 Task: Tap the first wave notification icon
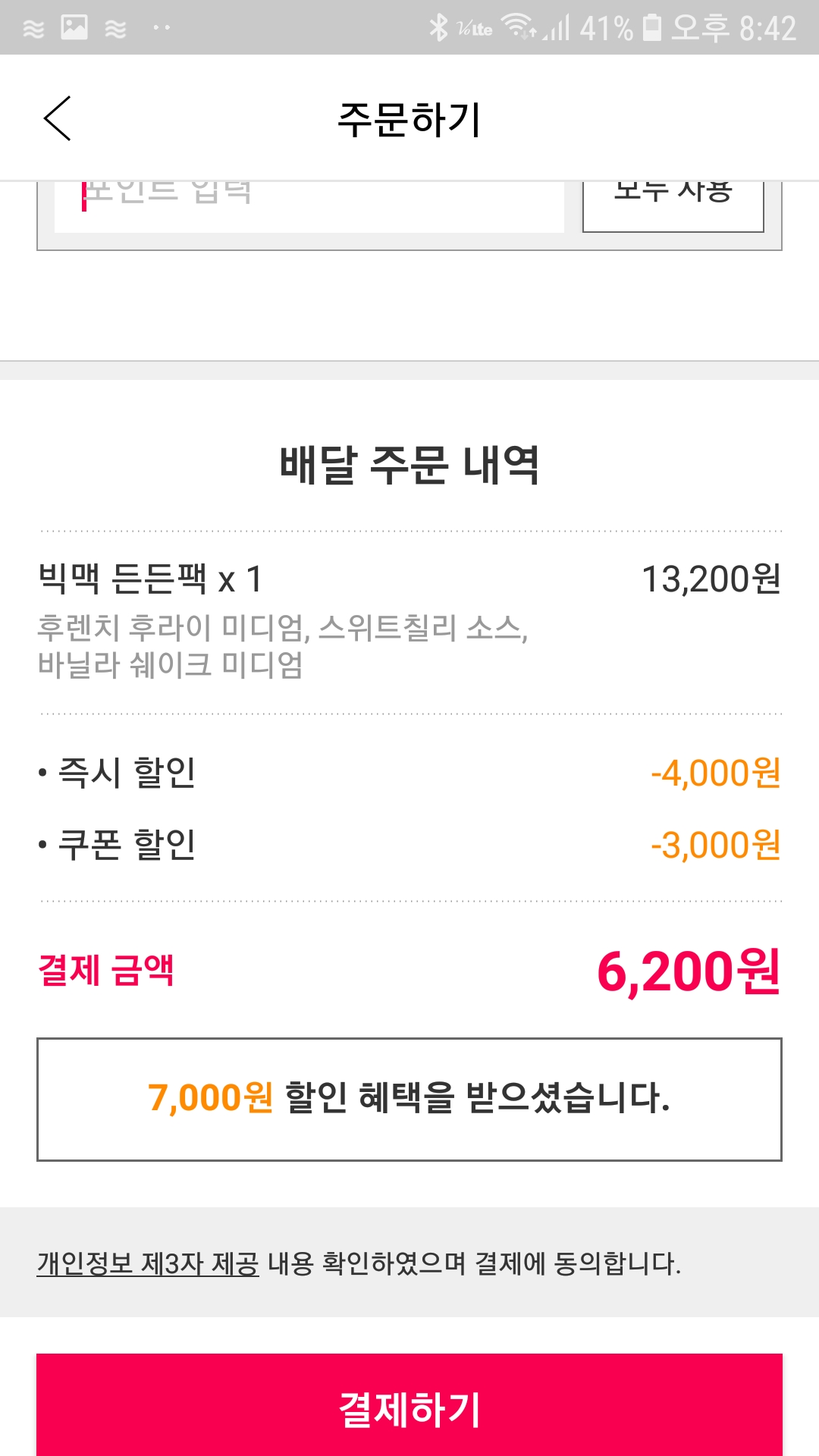coord(33,29)
